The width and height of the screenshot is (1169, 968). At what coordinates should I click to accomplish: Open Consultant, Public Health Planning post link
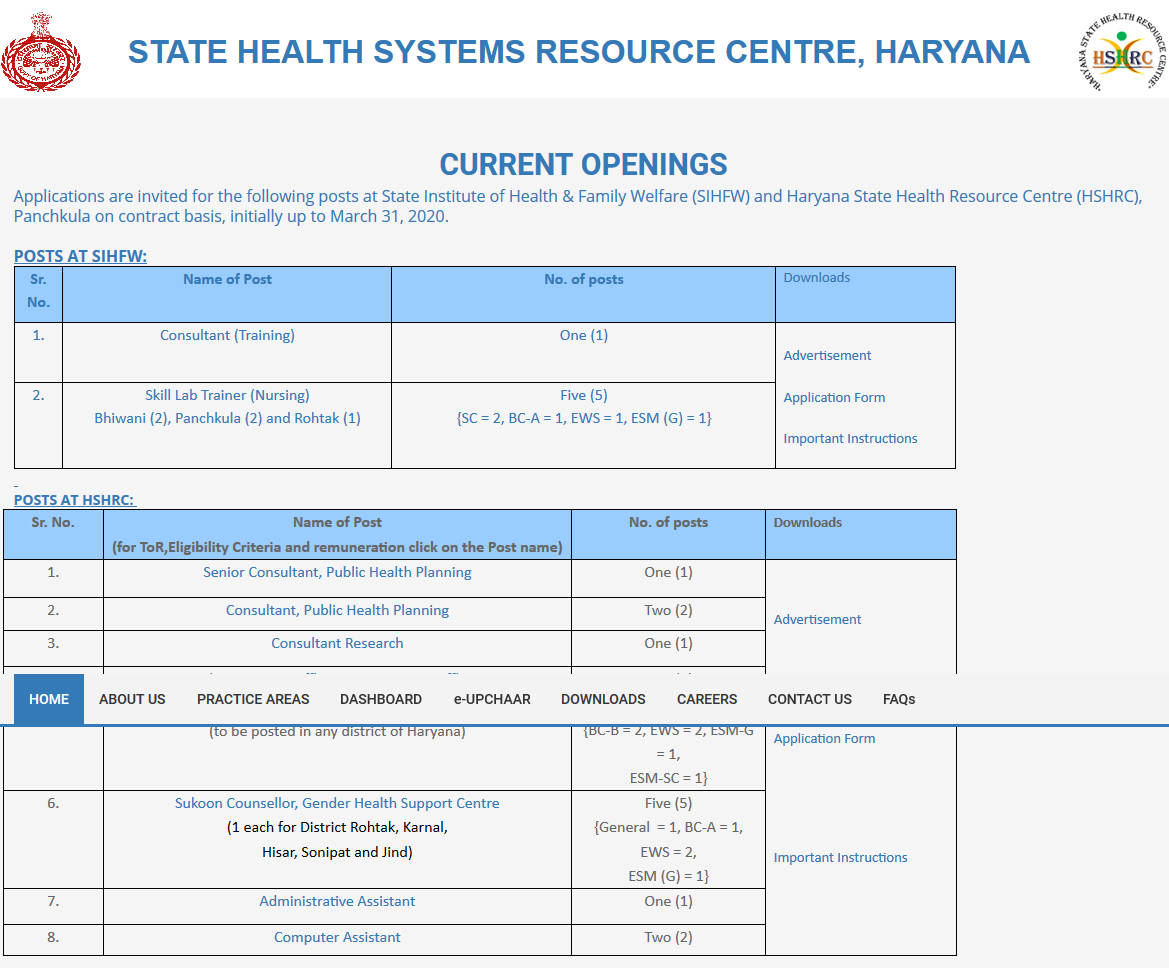coord(337,610)
